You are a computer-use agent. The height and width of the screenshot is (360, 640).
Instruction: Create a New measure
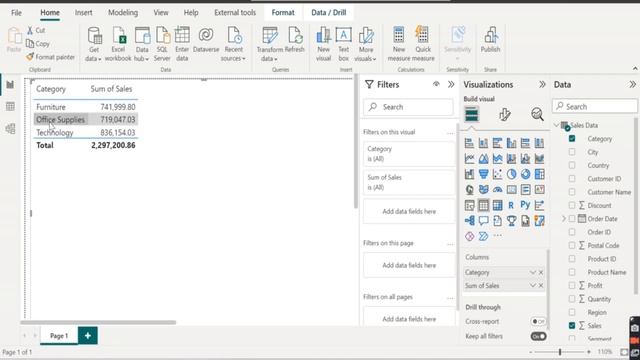pos(399,44)
